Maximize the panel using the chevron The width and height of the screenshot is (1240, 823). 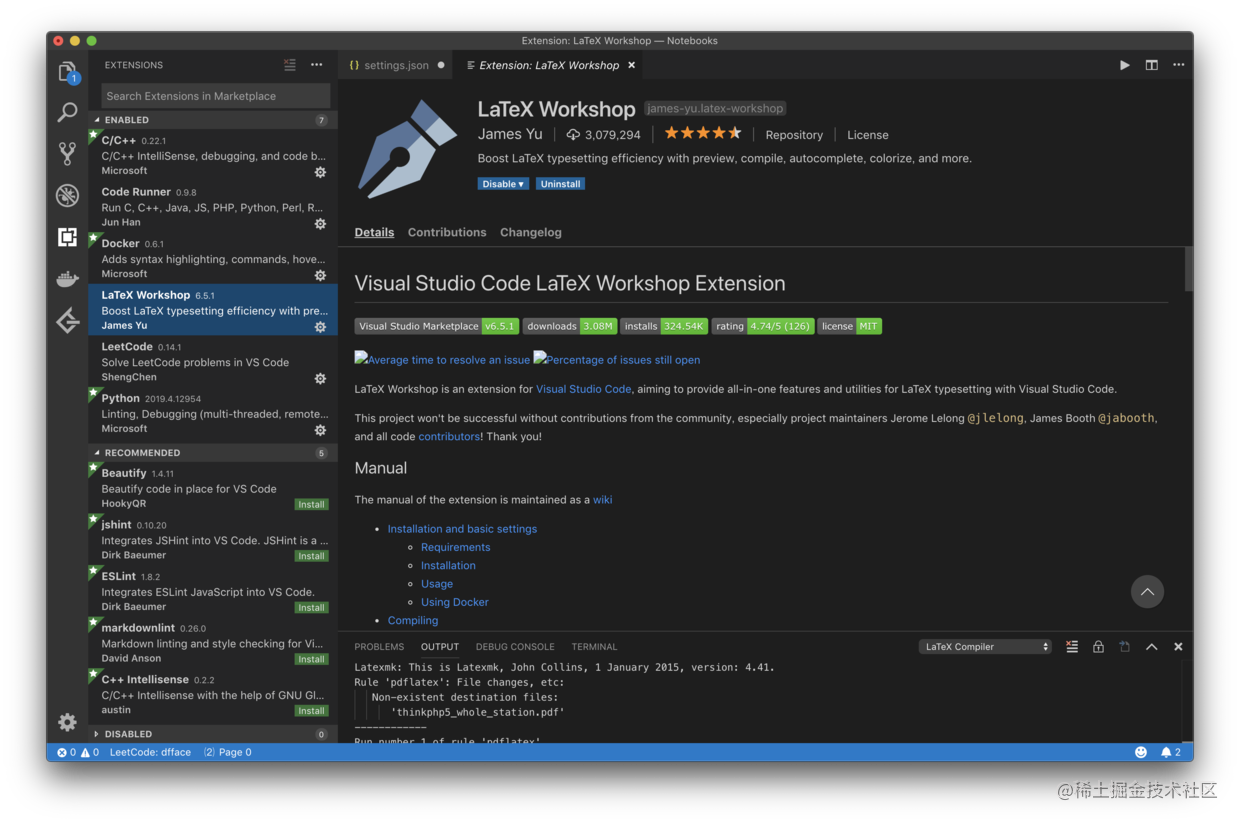pos(1151,646)
